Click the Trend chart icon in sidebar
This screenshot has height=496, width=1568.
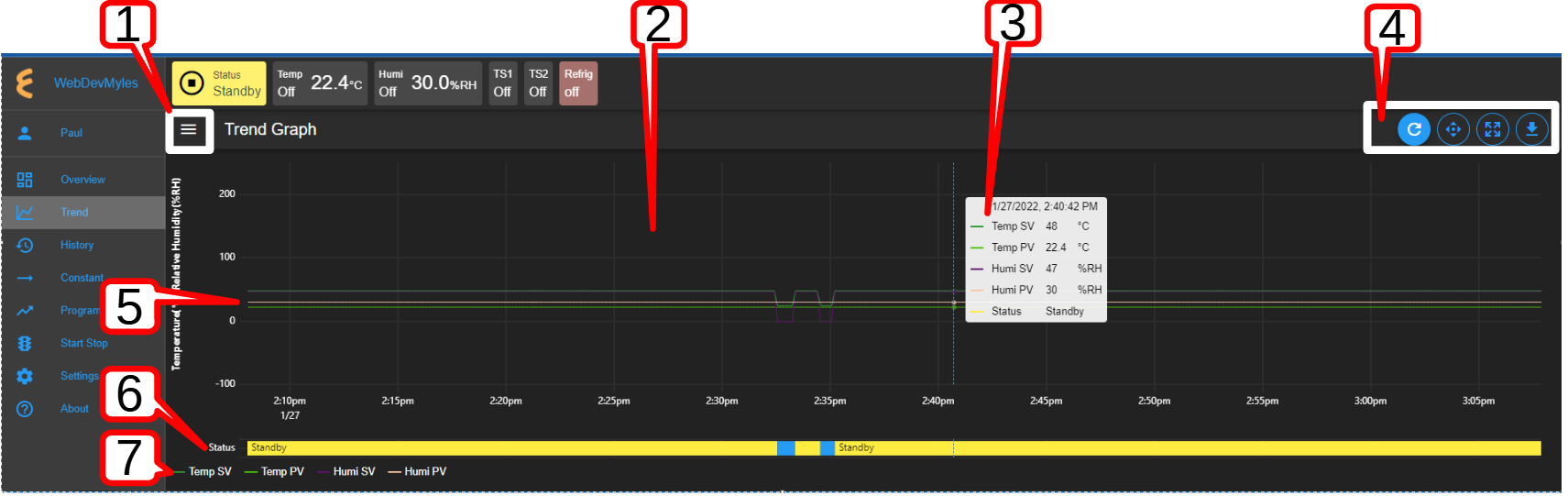25,213
